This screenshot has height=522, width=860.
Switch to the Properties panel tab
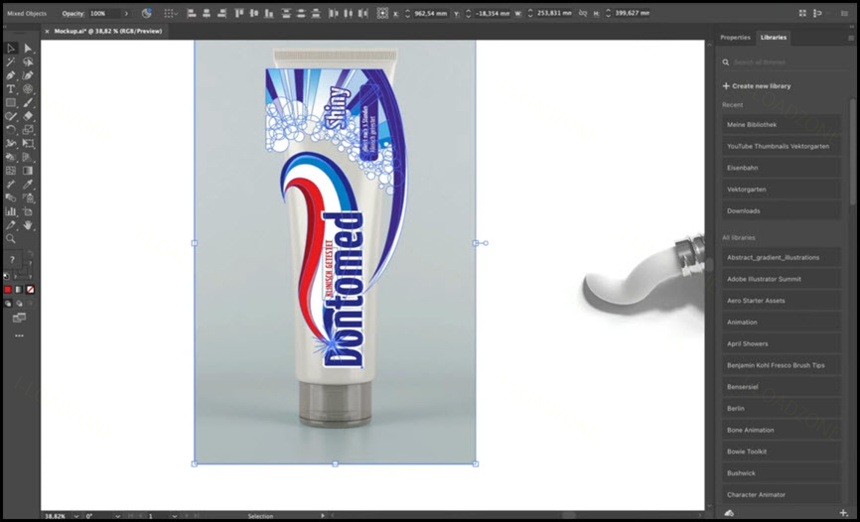[735, 37]
